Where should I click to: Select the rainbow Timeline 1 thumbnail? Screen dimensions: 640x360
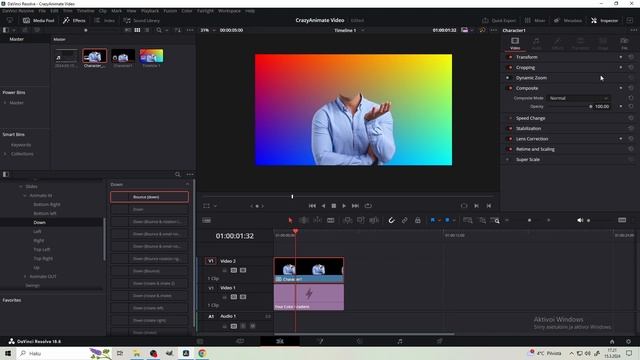[x=151, y=56]
